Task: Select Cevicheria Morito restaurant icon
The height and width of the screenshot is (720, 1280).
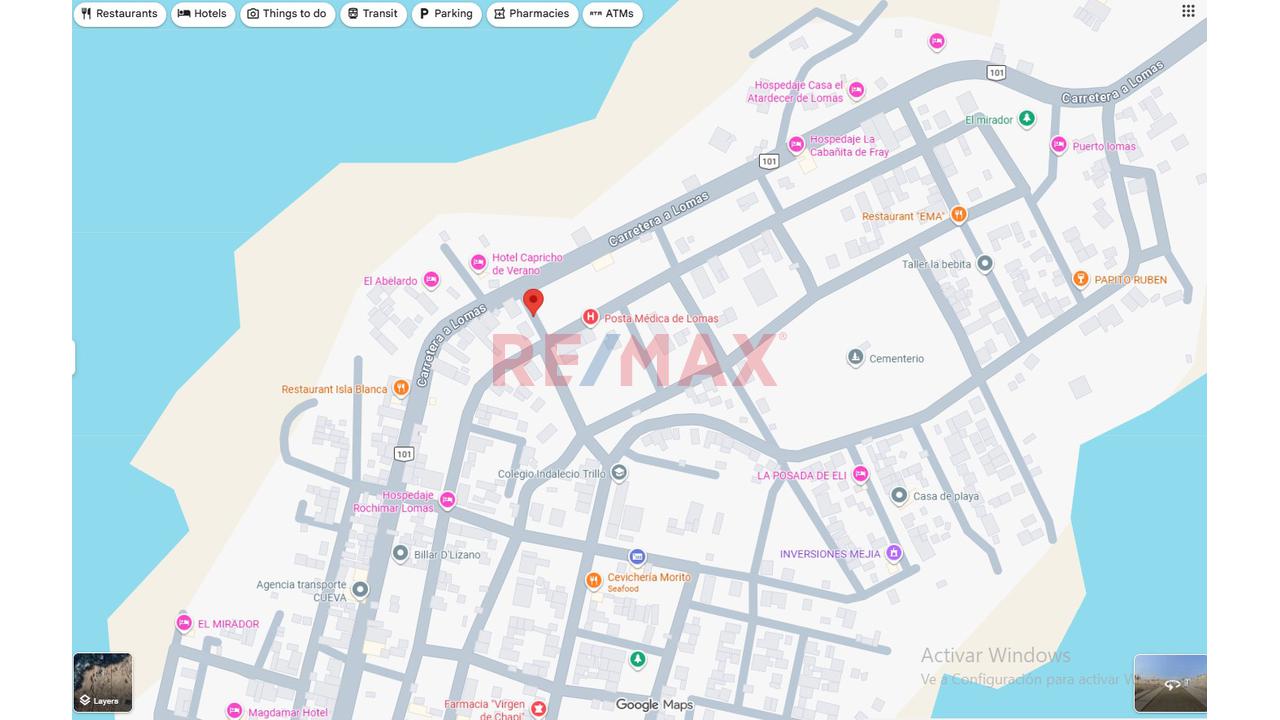Action: [593, 580]
